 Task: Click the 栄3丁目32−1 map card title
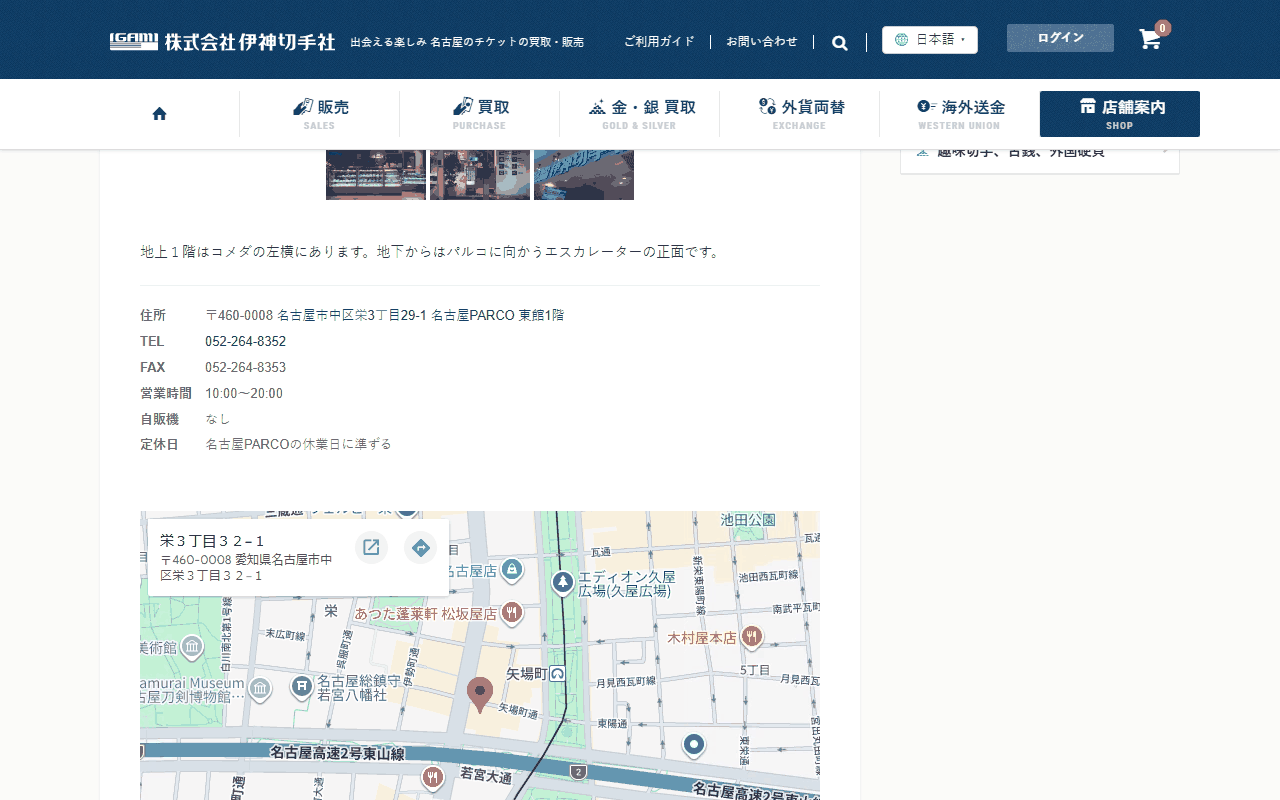pos(212,541)
